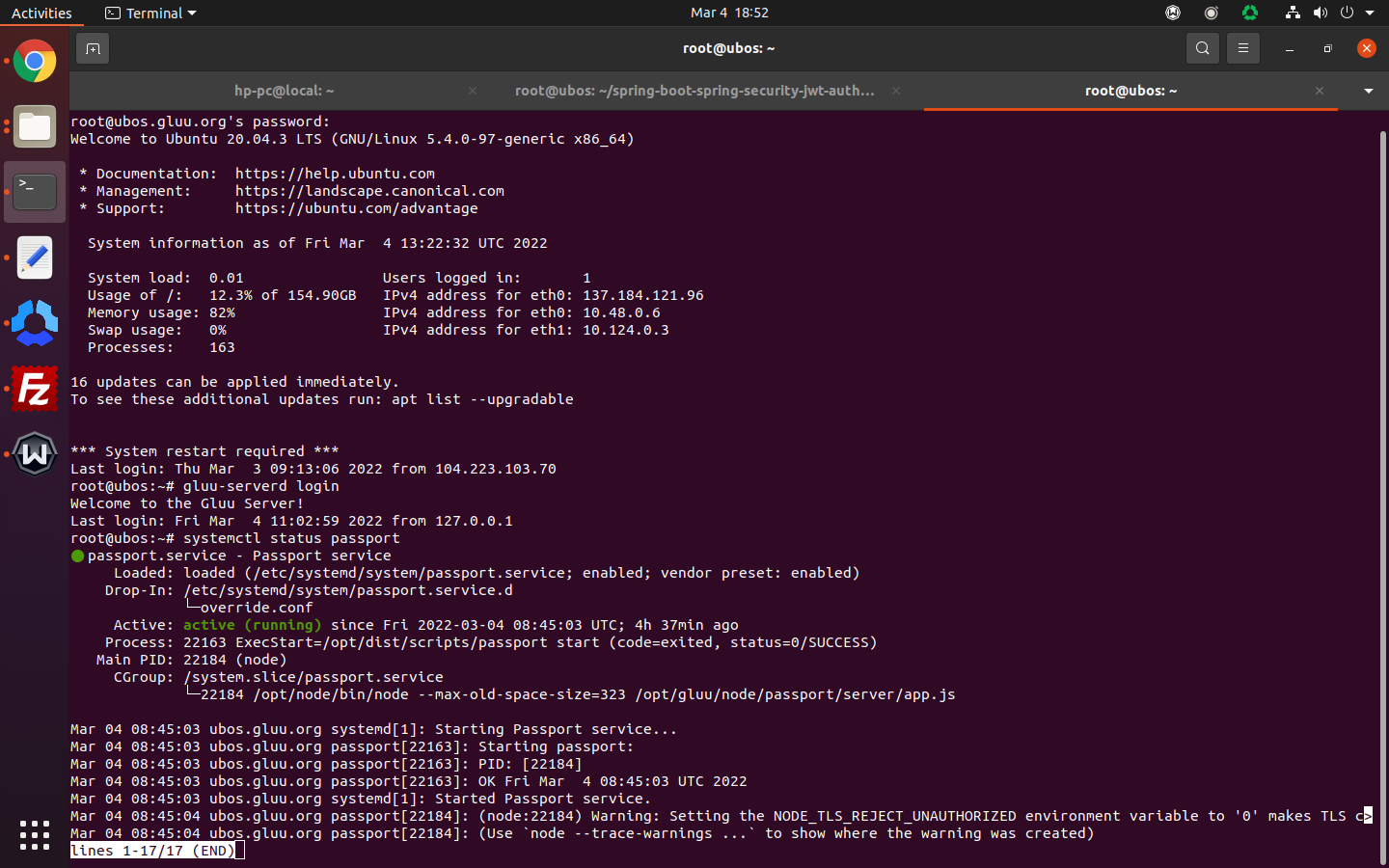Click the first top-bar tray indicator icon
Screen dimensions: 1389x868
click(1173, 13)
